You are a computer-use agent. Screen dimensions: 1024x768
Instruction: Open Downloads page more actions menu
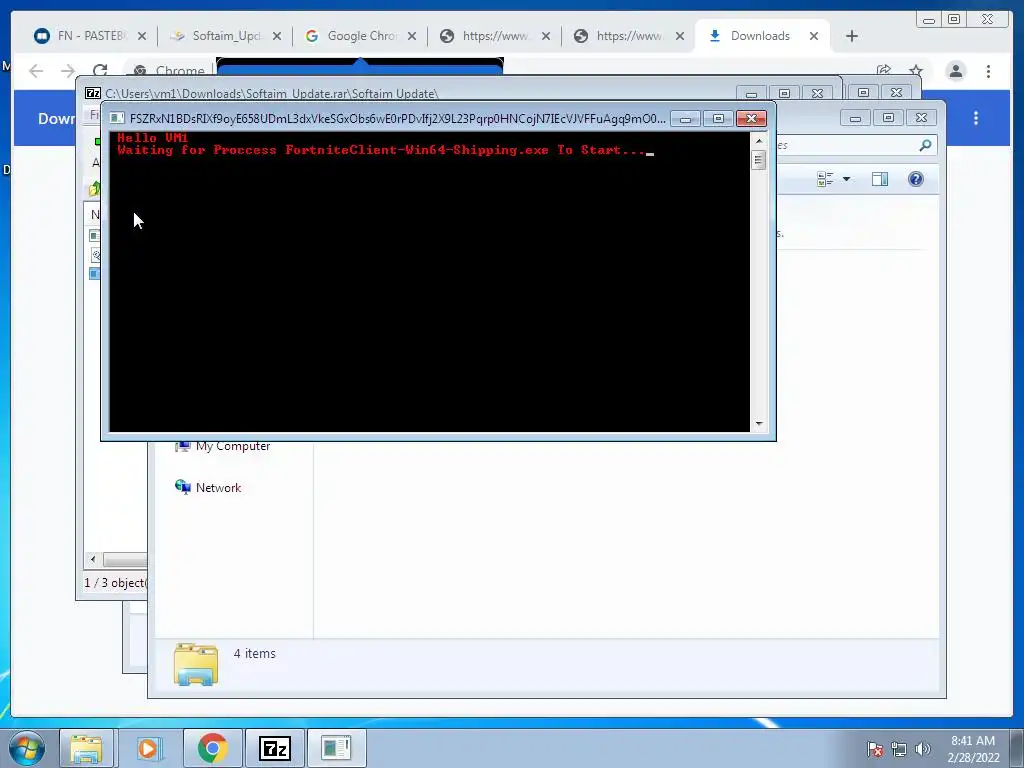pos(976,118)
